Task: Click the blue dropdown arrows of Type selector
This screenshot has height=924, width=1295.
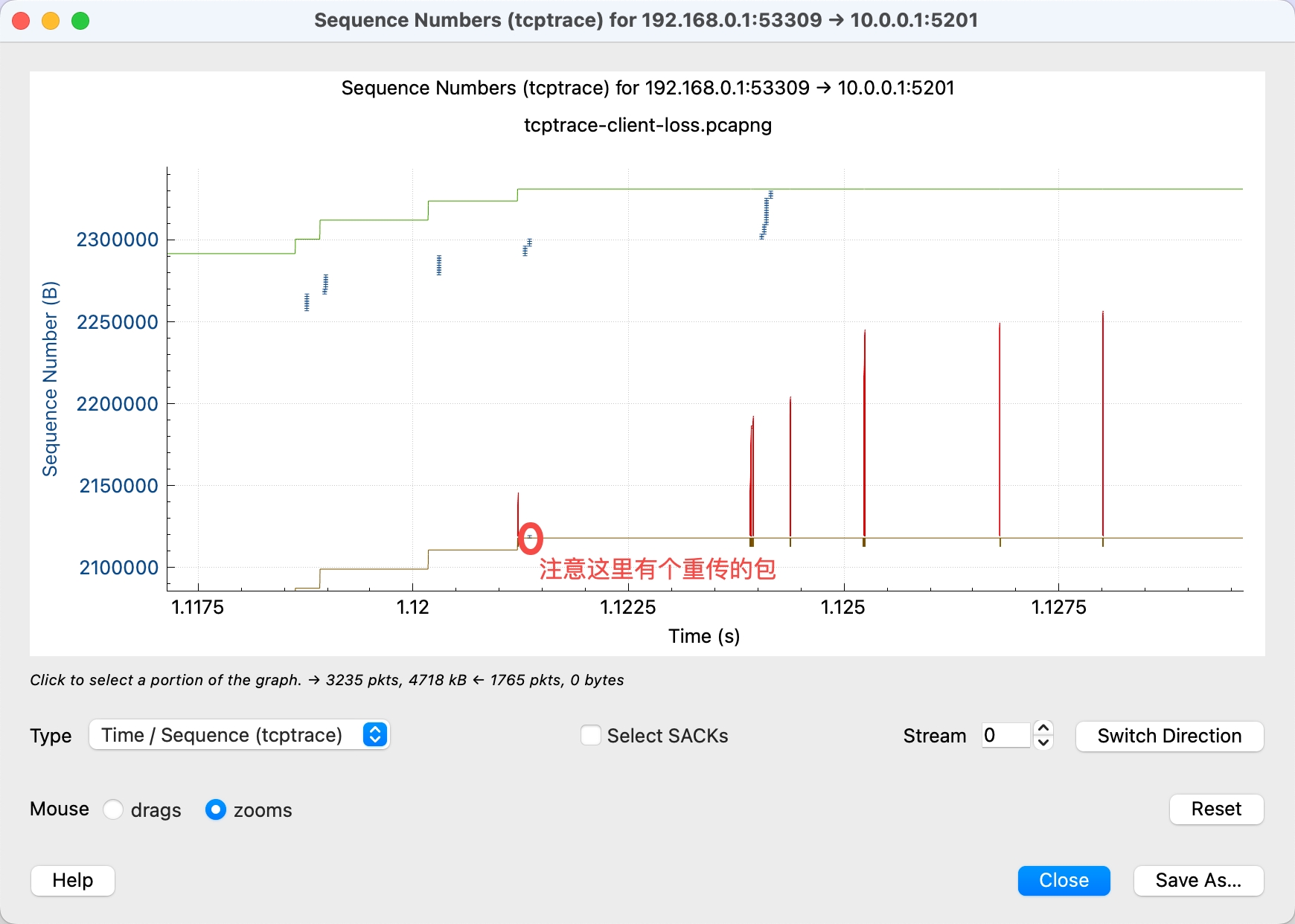Action: point(376,735)
